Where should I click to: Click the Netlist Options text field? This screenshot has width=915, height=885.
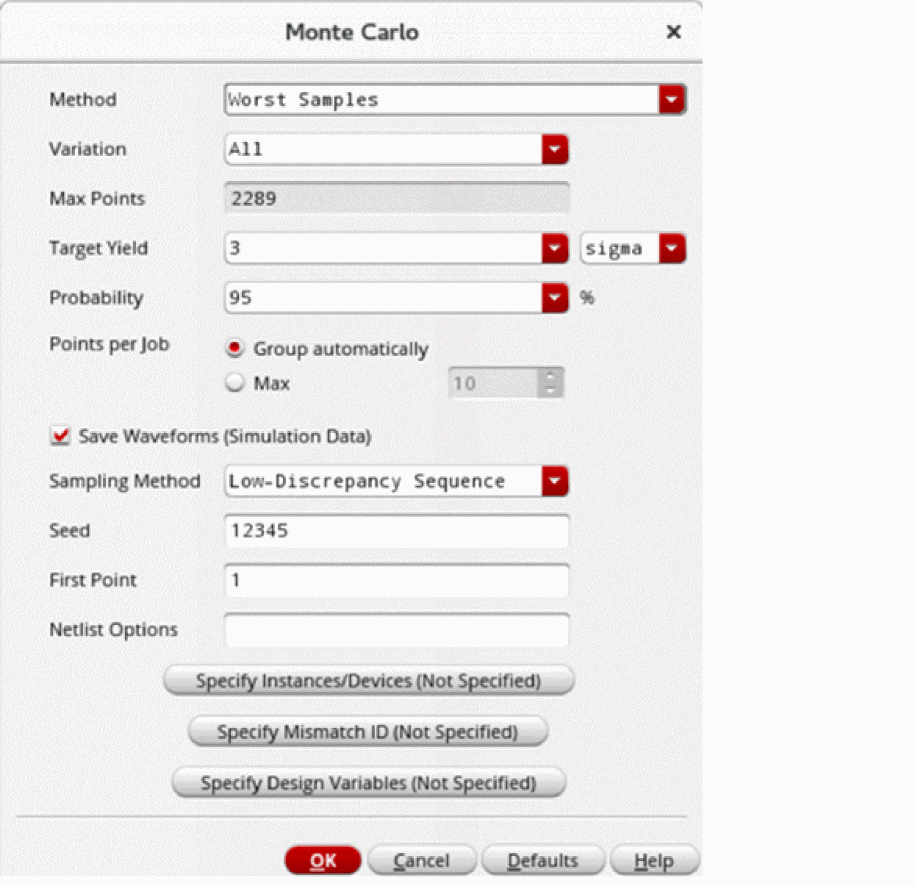[397, 631]
